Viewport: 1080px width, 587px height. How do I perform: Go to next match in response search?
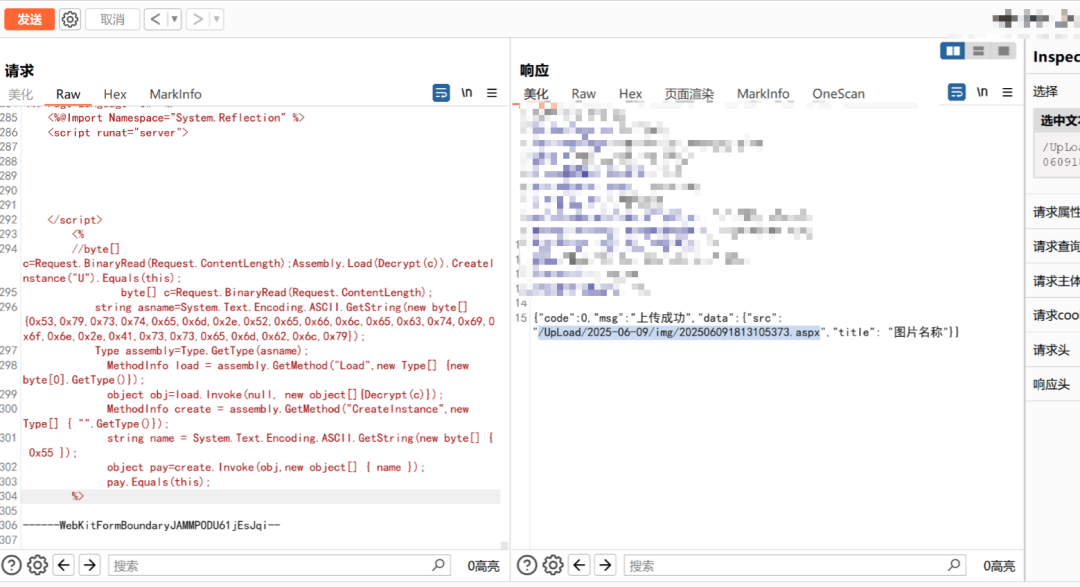605,566
